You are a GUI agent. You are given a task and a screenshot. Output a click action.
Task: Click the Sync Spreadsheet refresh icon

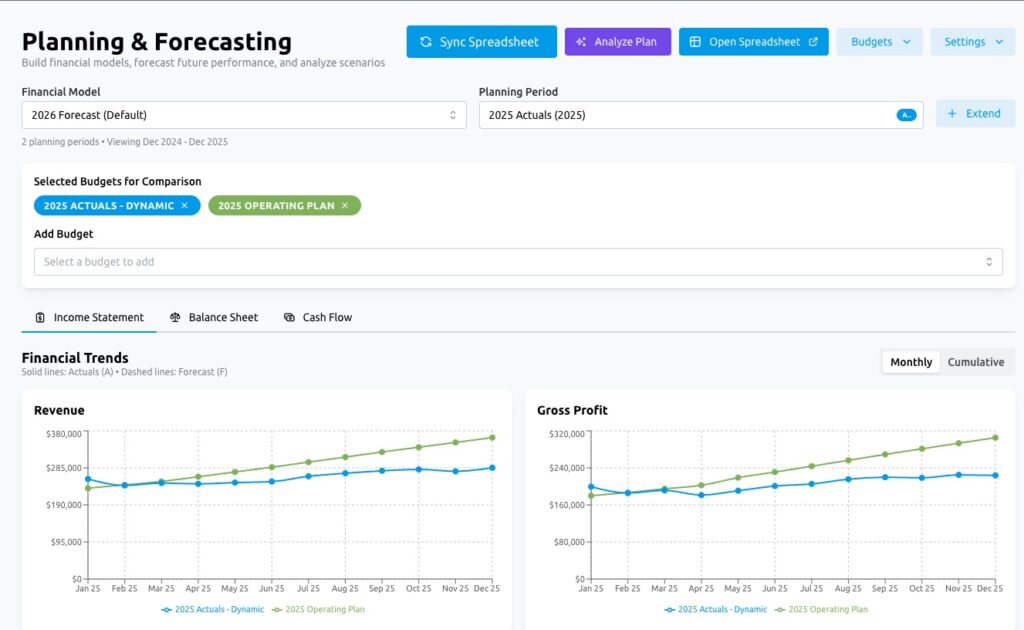pyautogui.click(x=426, y=42)
